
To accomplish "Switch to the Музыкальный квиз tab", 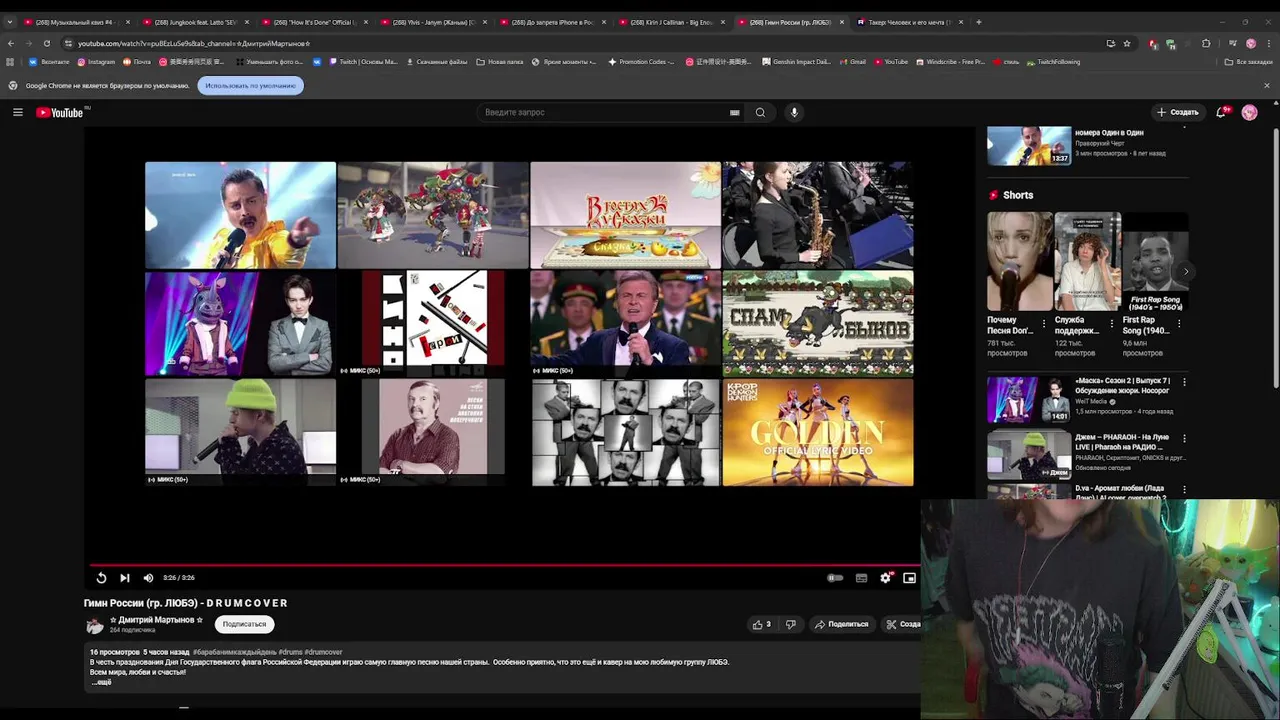I will [x=75, y=22].
